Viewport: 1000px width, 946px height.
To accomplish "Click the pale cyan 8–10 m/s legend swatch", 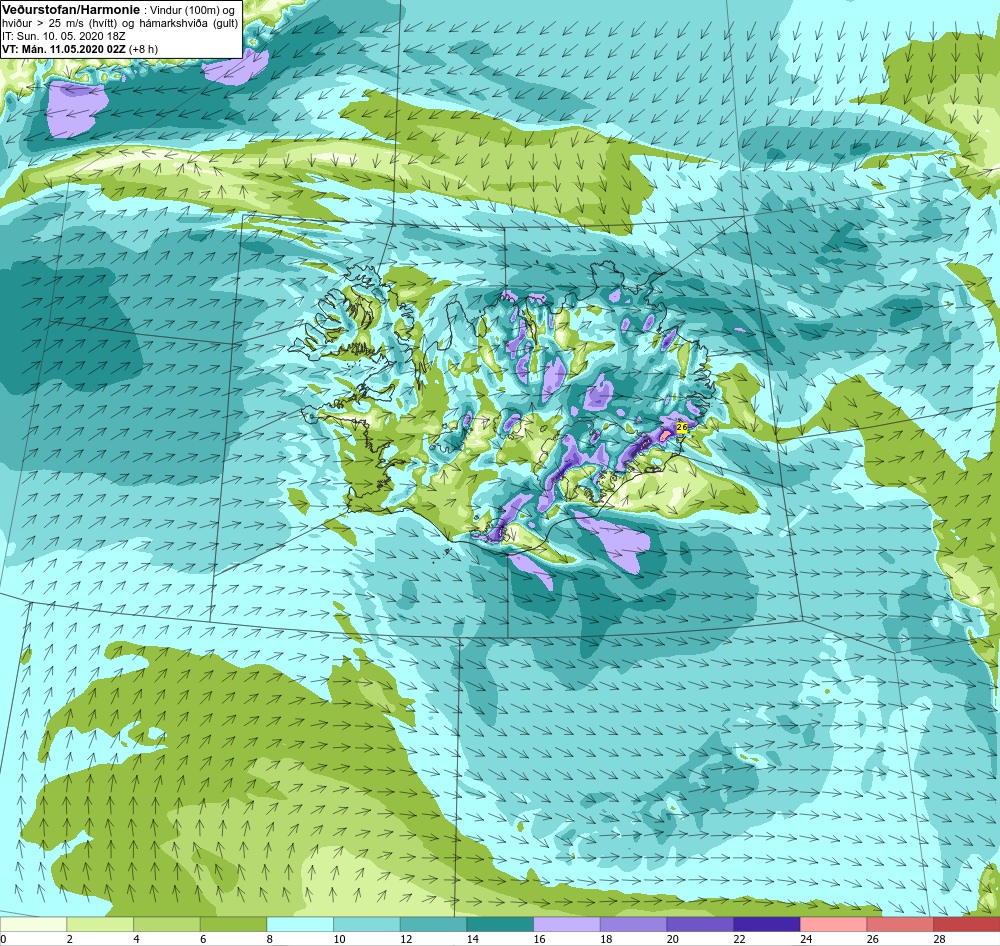I will tap(300, 924).
